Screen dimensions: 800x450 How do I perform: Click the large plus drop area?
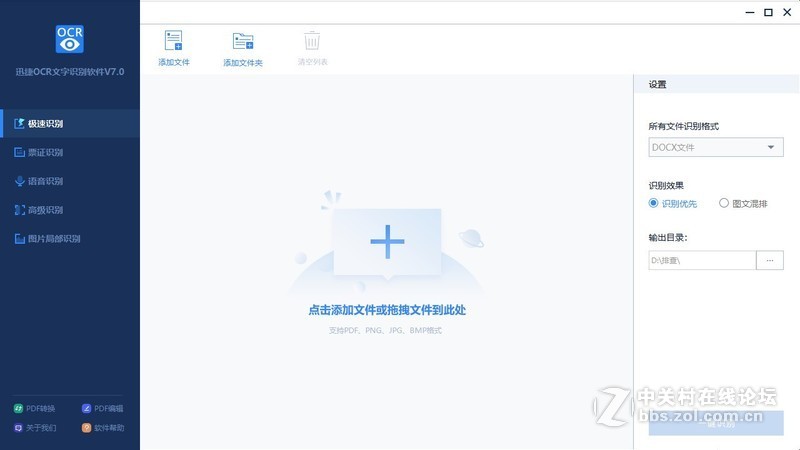(x=387, y=242)
